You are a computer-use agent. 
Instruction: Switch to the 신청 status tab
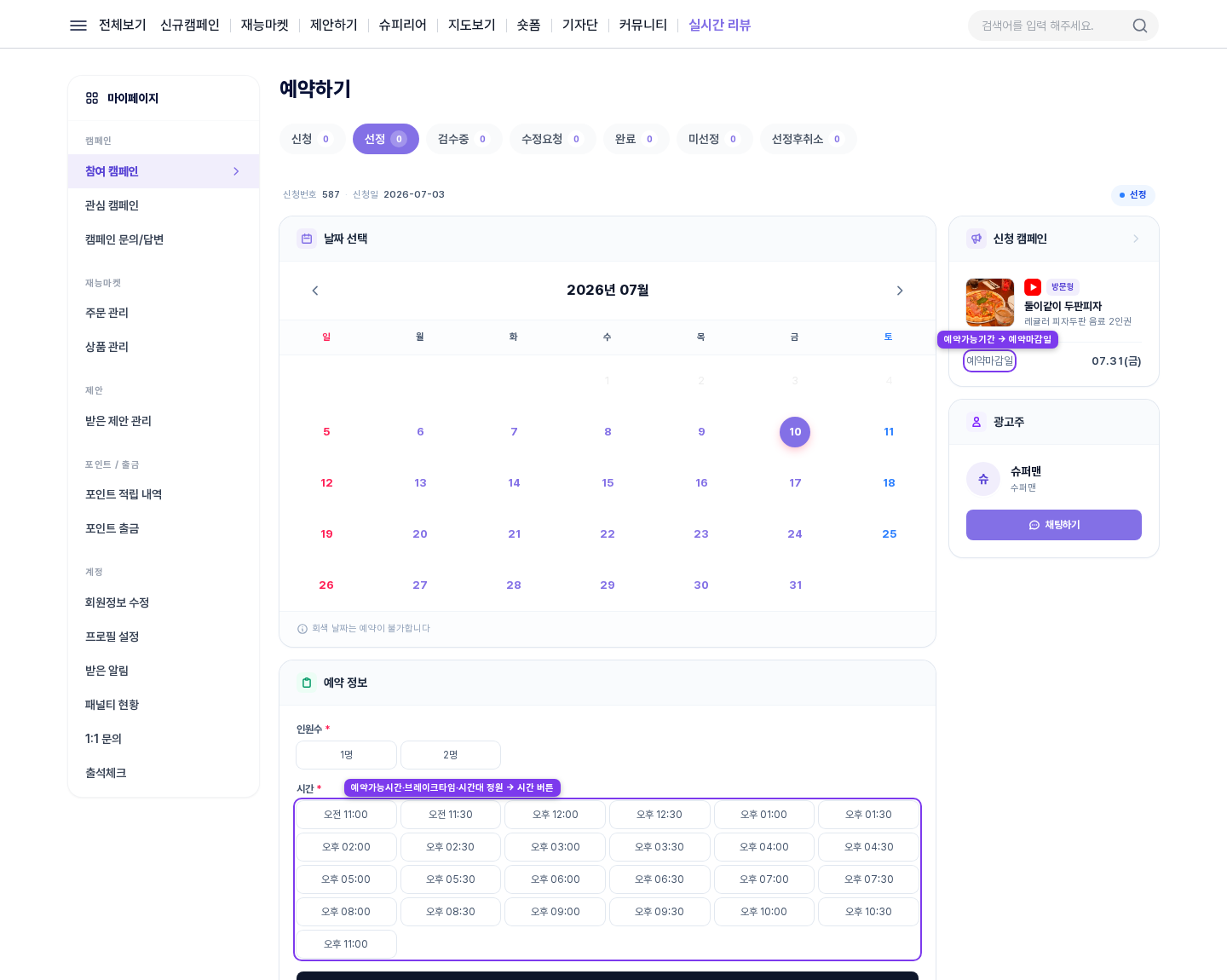pyautogui.click(x=313, y=139)
